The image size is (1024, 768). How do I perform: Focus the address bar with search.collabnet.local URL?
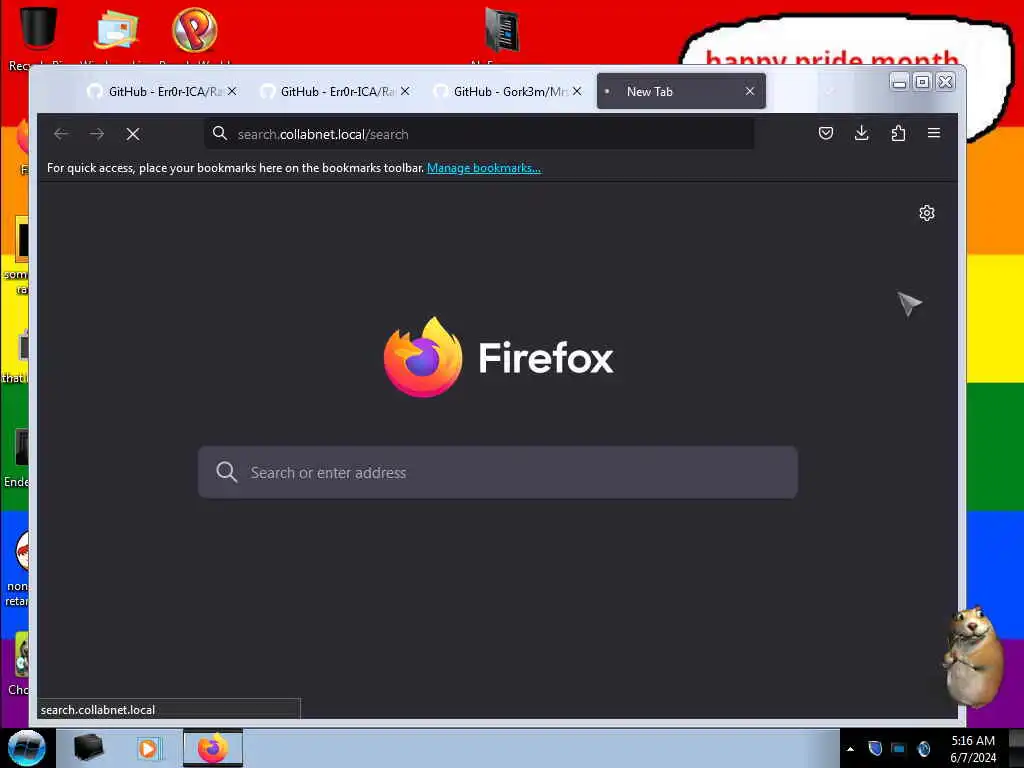(479, 134)
